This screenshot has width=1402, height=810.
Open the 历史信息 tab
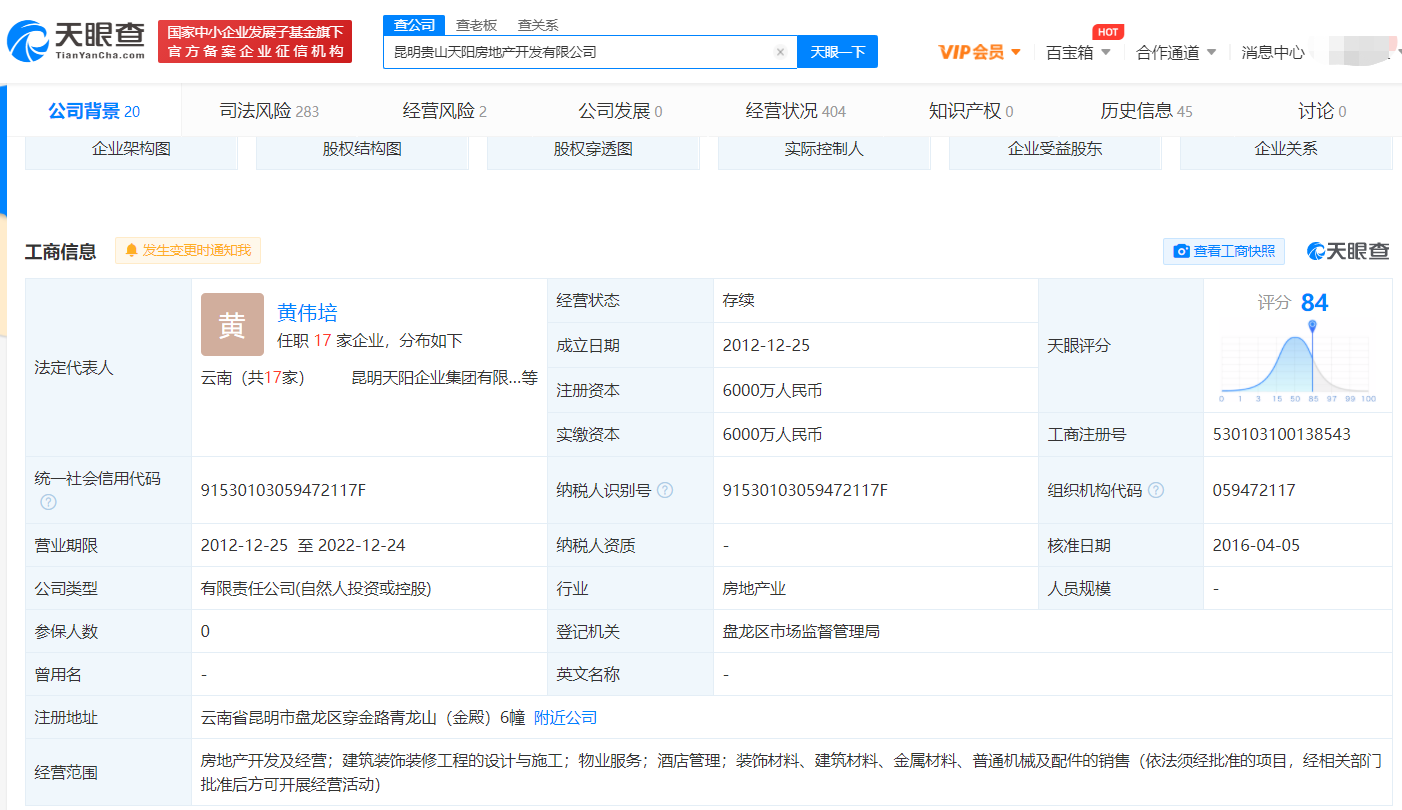point(1146,111)
